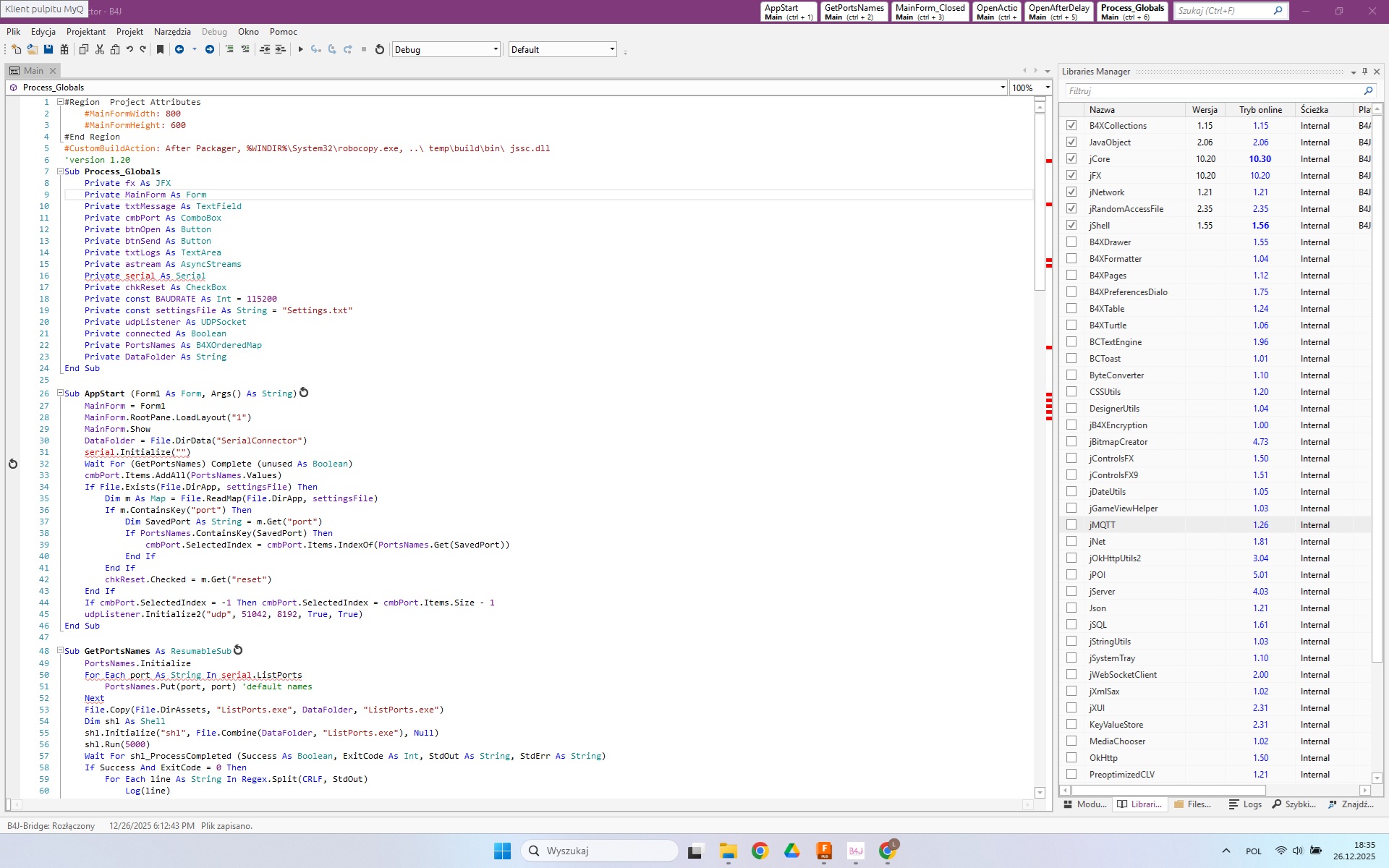Jump to GetPortsNames sub shortcut button
1389x868 pixels.
pos(854,12)
